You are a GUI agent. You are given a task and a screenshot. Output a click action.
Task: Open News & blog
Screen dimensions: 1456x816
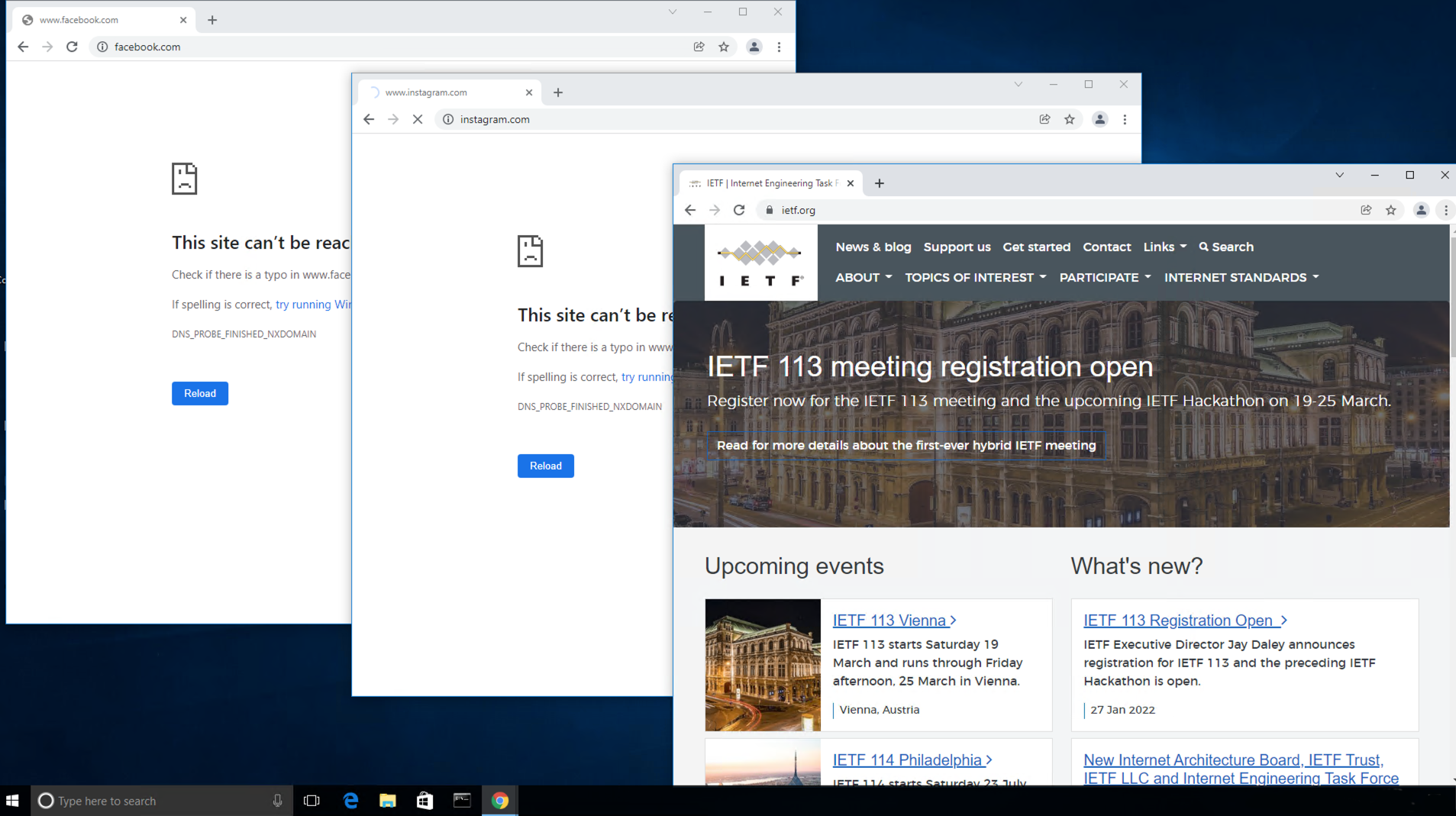pos(873,247)
